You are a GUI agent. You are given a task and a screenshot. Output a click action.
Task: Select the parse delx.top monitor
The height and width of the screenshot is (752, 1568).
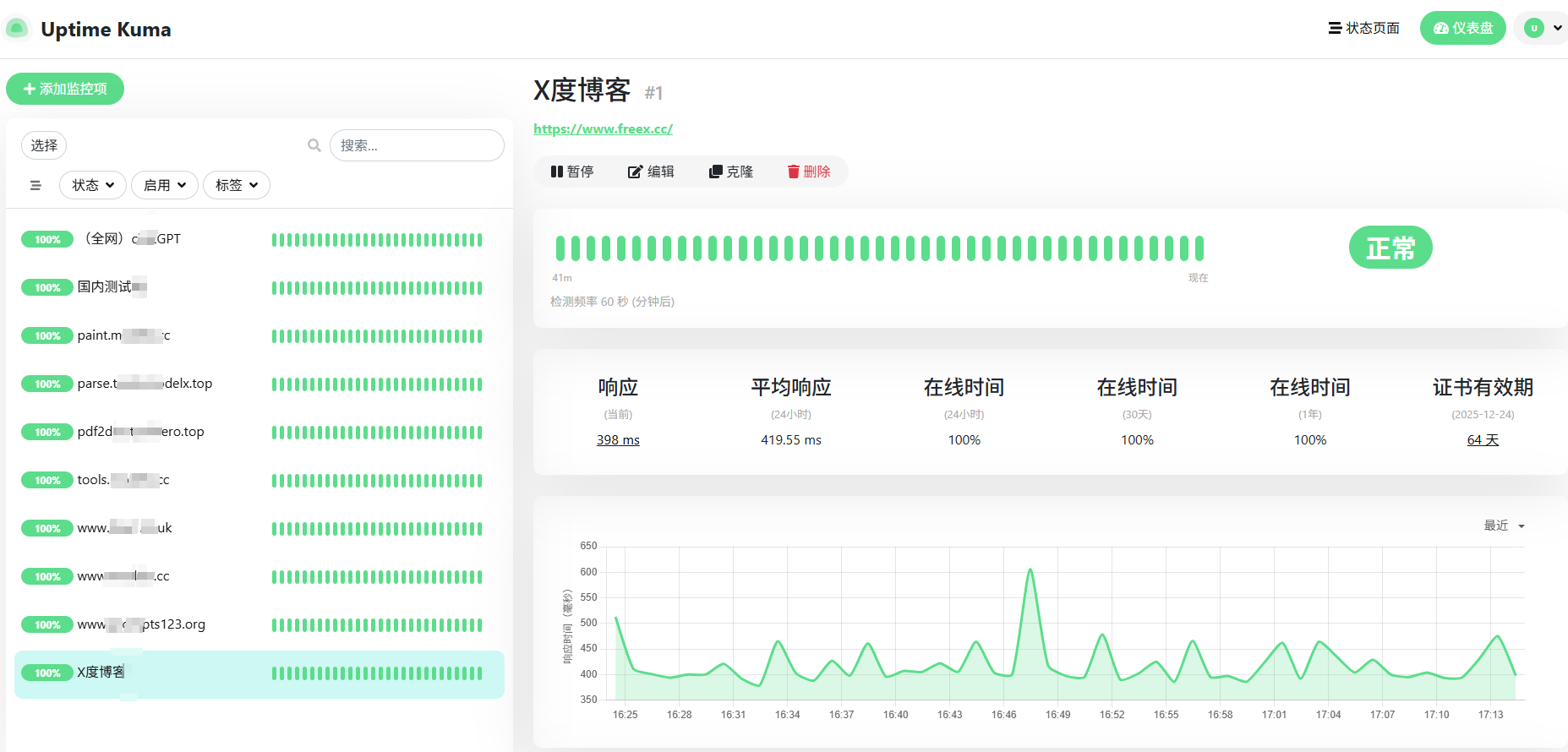click(x=260, y=384)
